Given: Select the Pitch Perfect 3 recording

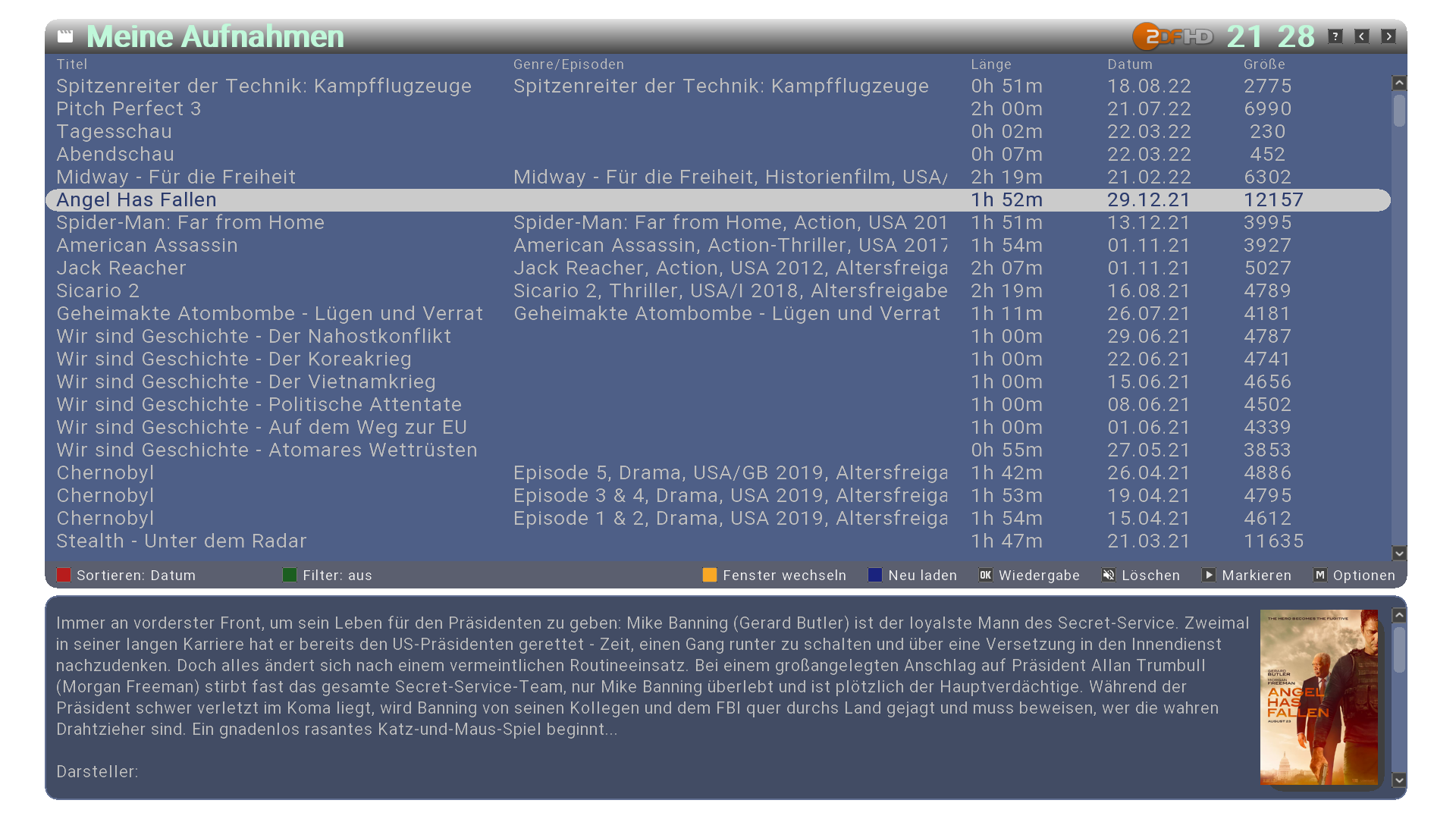Looking at the screenshot, I should [129, 109].
